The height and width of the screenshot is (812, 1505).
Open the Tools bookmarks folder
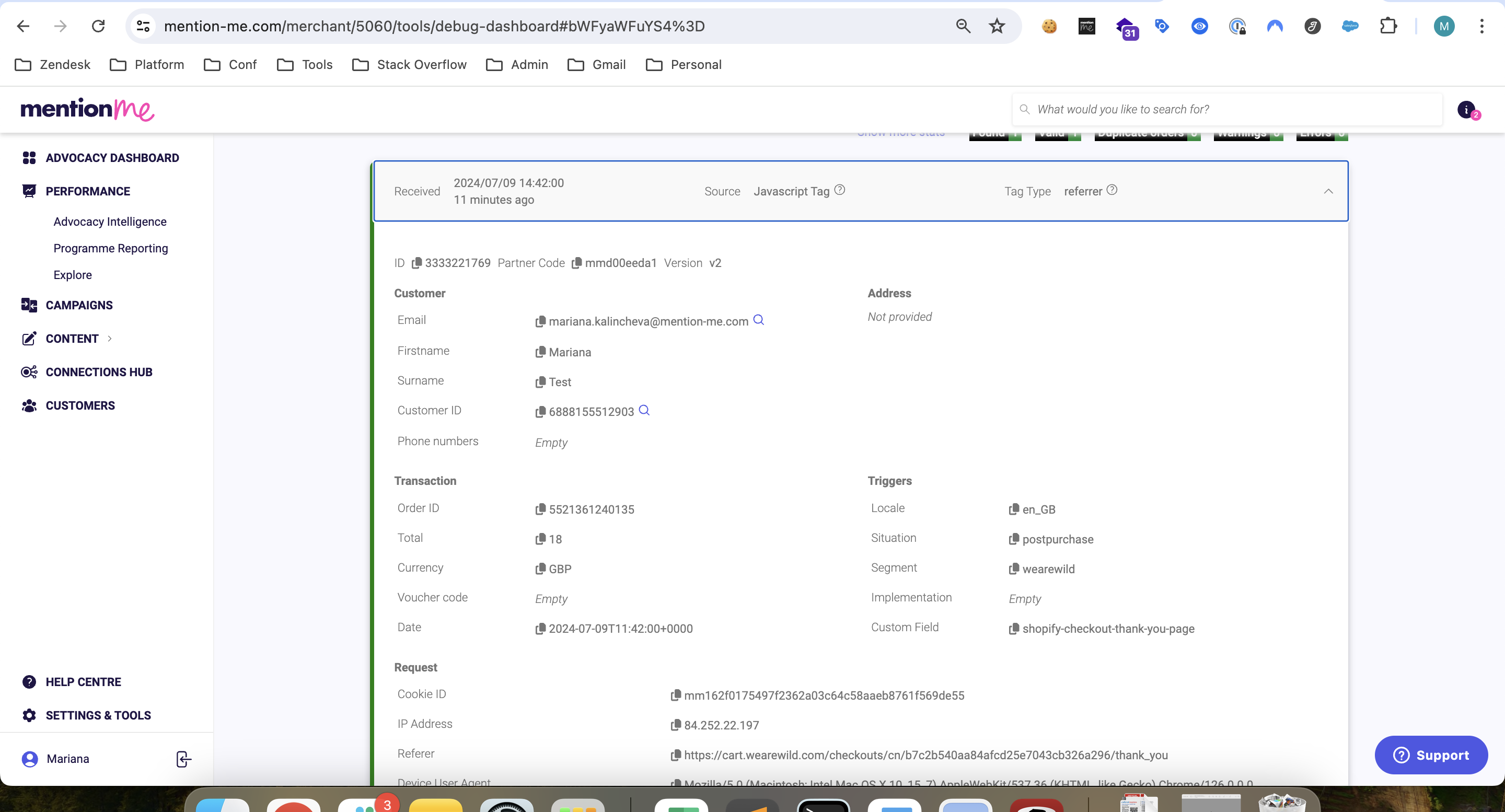(304, 65)
